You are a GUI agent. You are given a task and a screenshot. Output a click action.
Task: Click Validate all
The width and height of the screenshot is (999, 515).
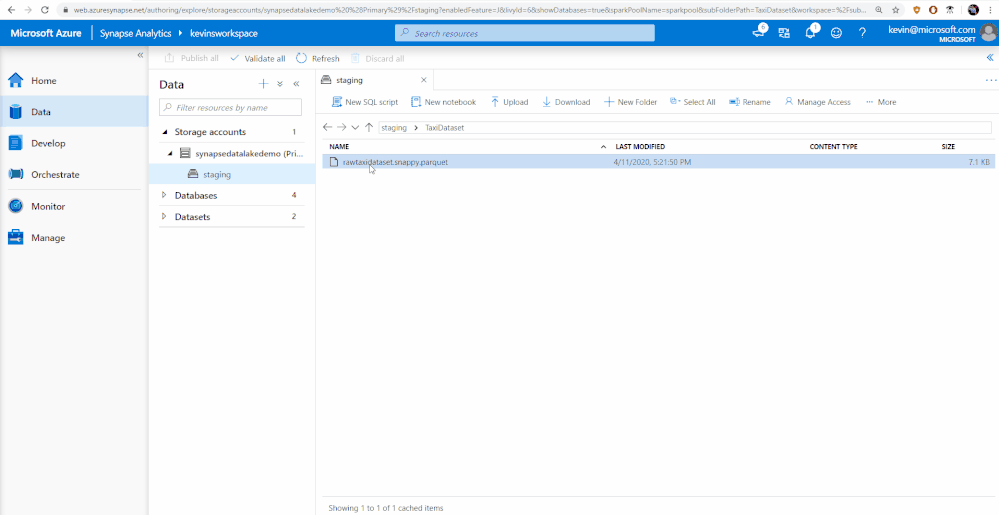(257, 59)
